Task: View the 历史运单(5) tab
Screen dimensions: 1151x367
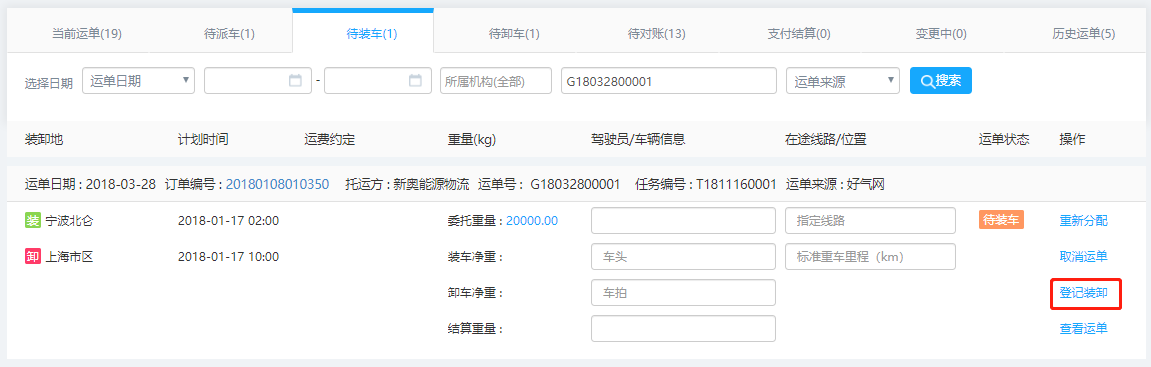Action: tap(1083, 34)
